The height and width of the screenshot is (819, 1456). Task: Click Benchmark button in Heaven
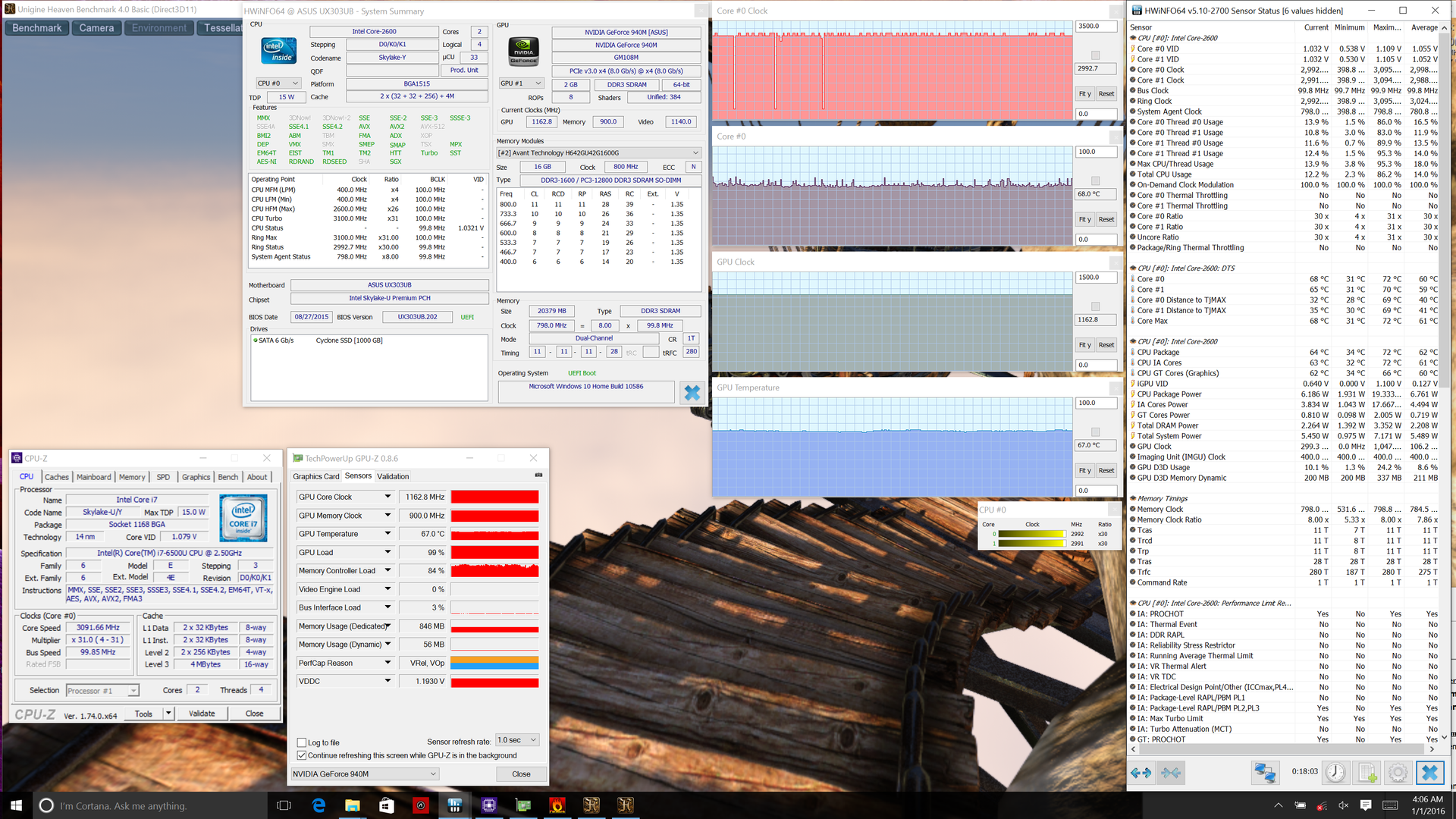coord(36,28)
